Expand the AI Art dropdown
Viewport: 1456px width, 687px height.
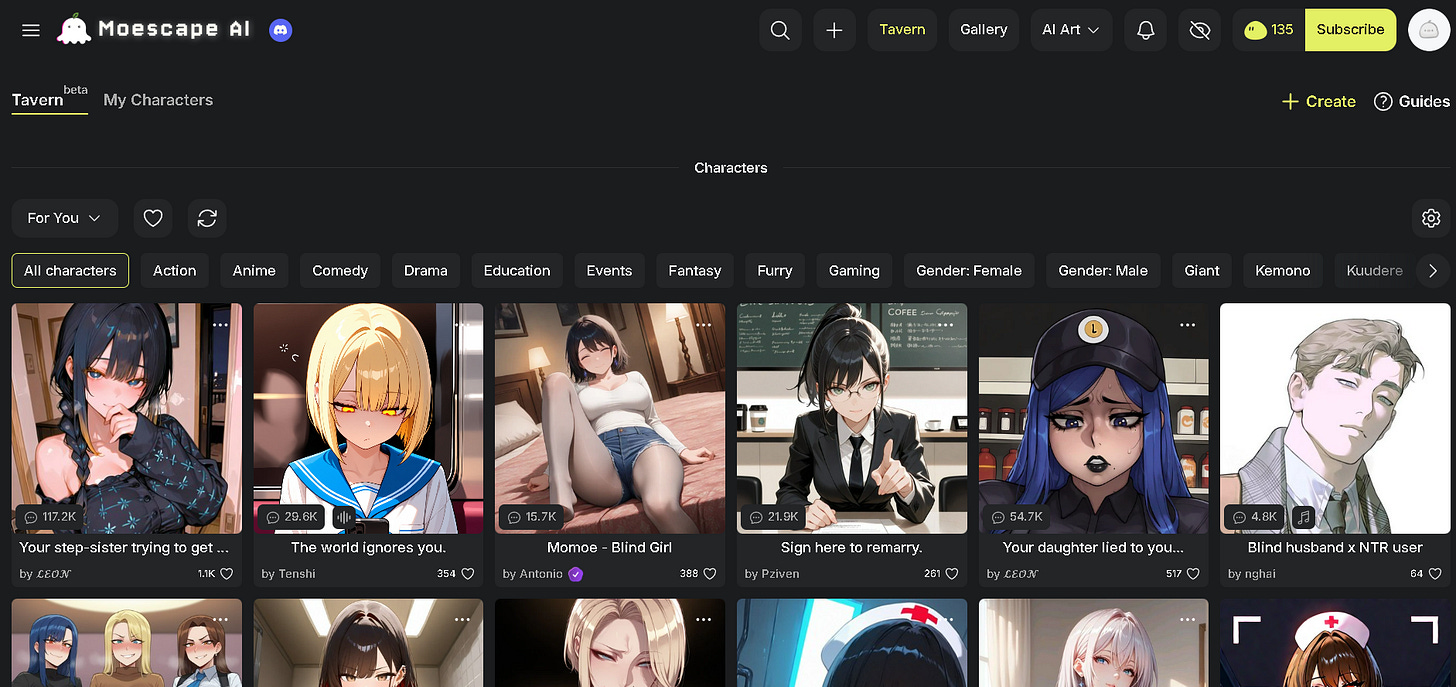pyautogui.click(x=1071, y=30)
